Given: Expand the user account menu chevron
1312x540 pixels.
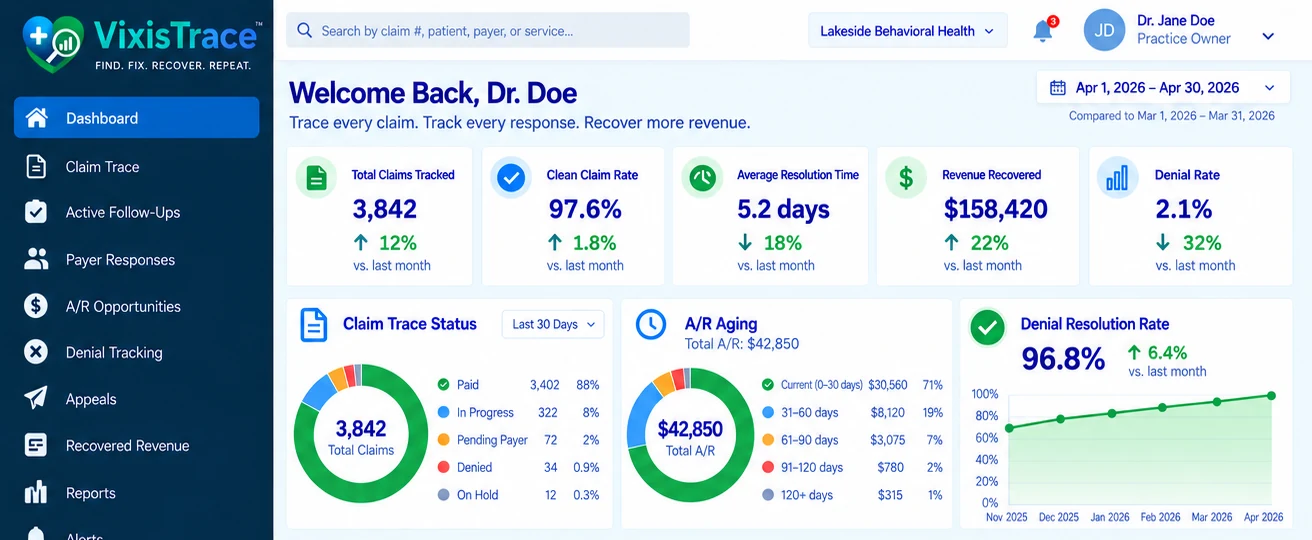Looking at the screenshot, I should (x=1268, y=37).
